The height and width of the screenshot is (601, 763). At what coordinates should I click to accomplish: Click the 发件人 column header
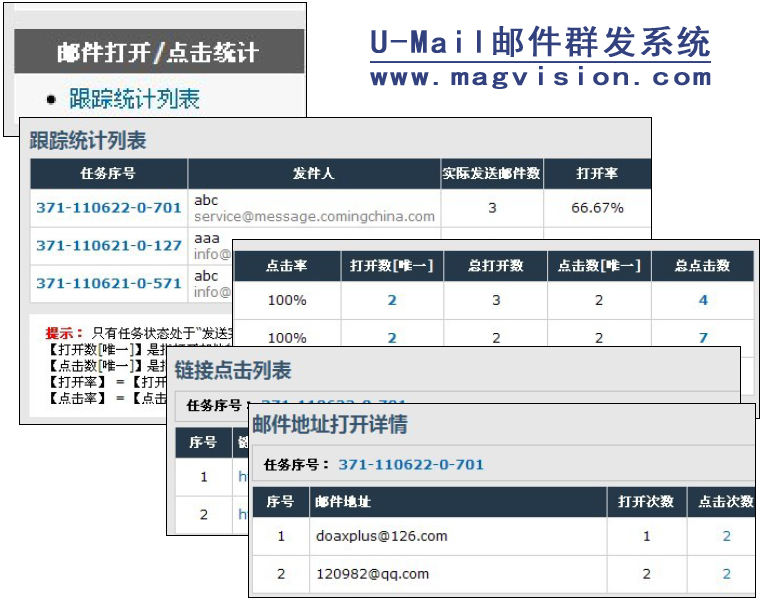[x=314, y=173]
